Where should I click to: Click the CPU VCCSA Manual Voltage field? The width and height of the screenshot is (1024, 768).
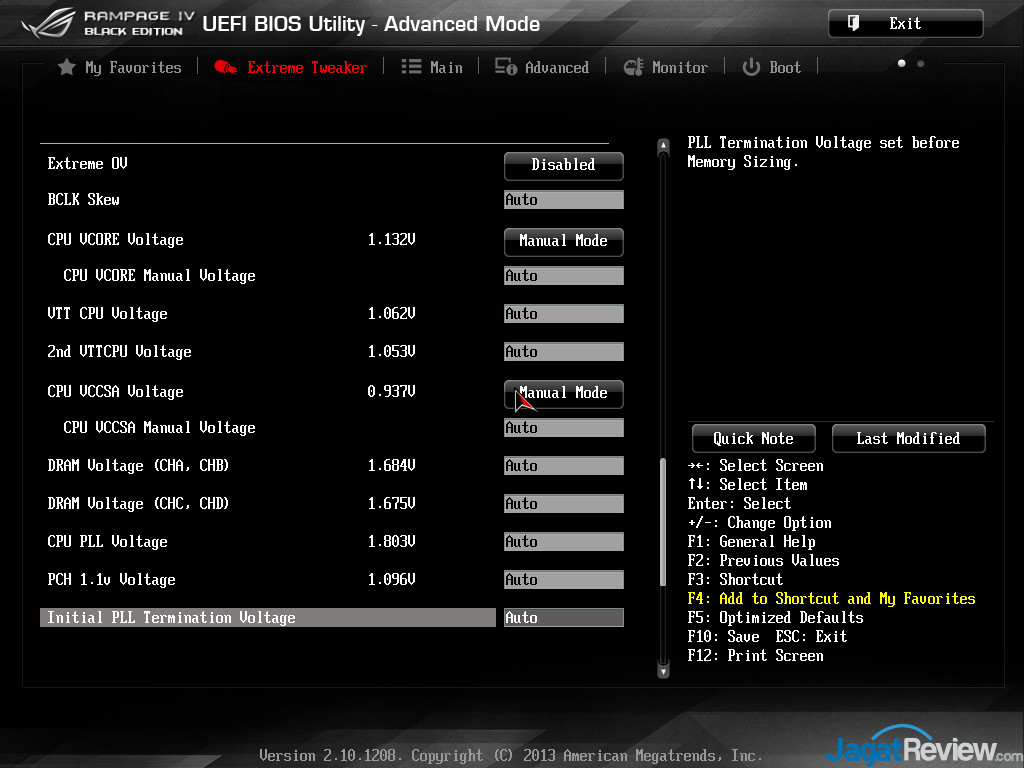(564, 428)
